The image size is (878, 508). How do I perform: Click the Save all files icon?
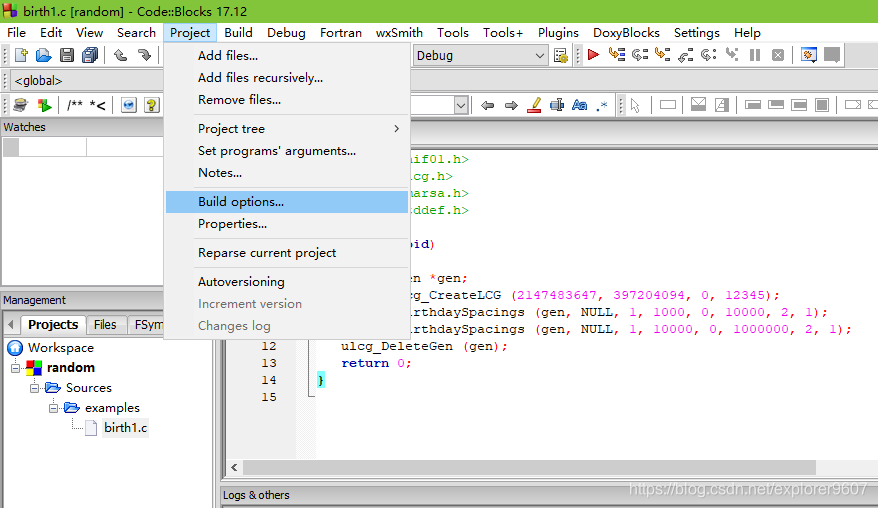pos(90,55)
